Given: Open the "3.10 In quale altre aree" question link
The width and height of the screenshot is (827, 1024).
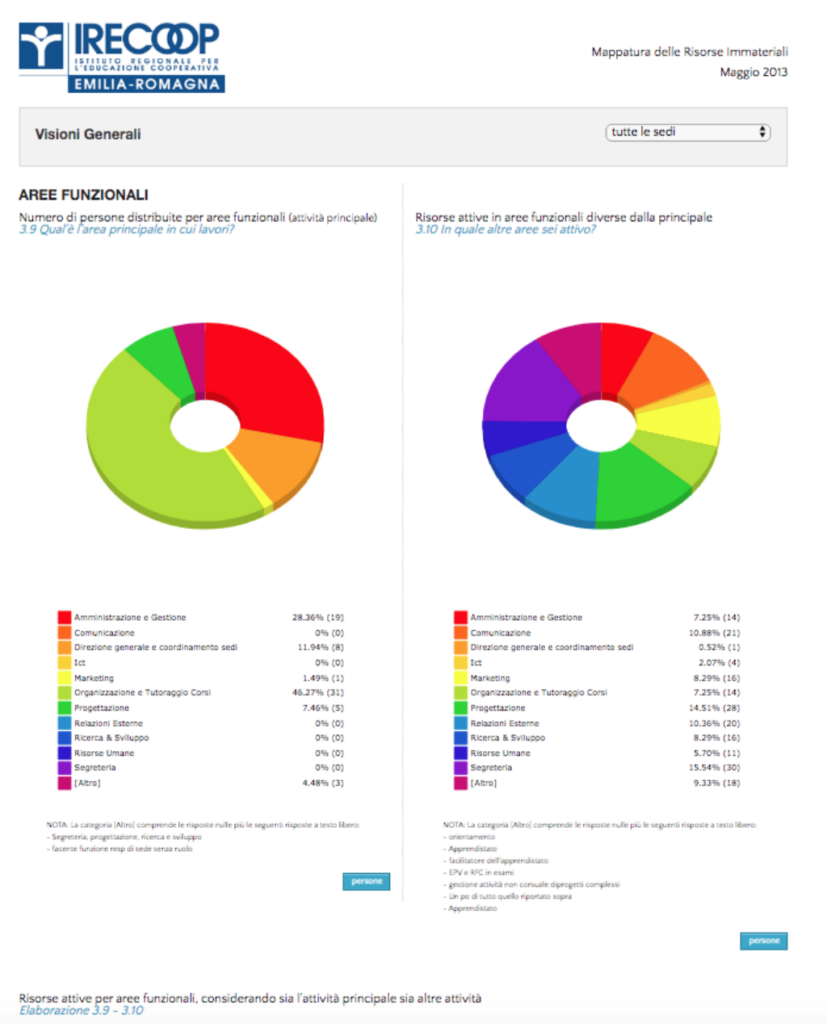Looking at the screenshot, I should tap(506, 230).
